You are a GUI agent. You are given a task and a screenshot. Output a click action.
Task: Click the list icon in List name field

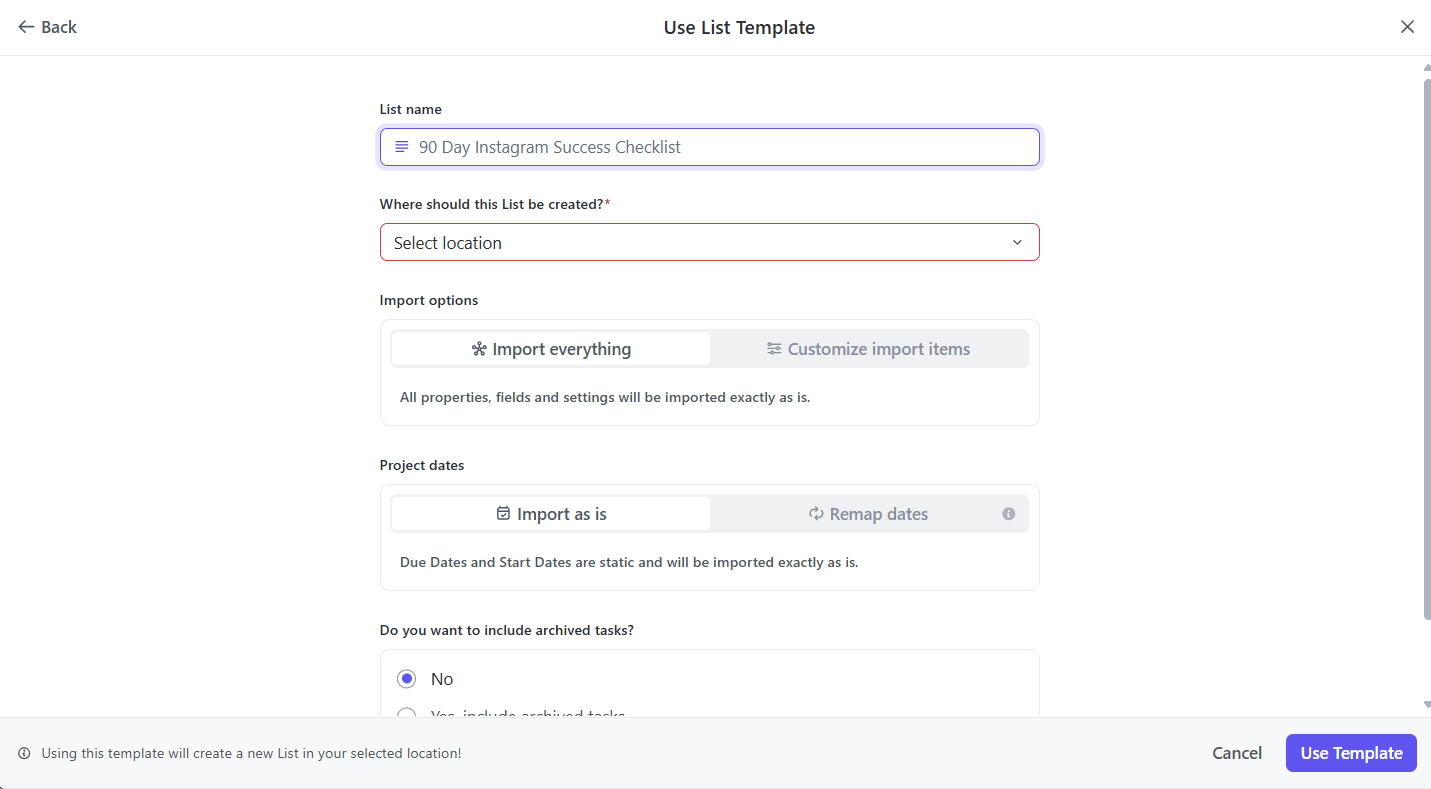pyautogui.click(x=401, y=147)
